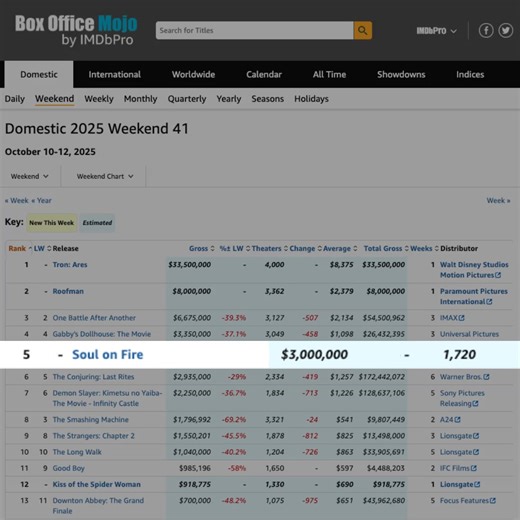The height and width of the screenshot is (520, 520).
Task: Click external link icon beside Focus Features
Action: click(x=493, y=501)
